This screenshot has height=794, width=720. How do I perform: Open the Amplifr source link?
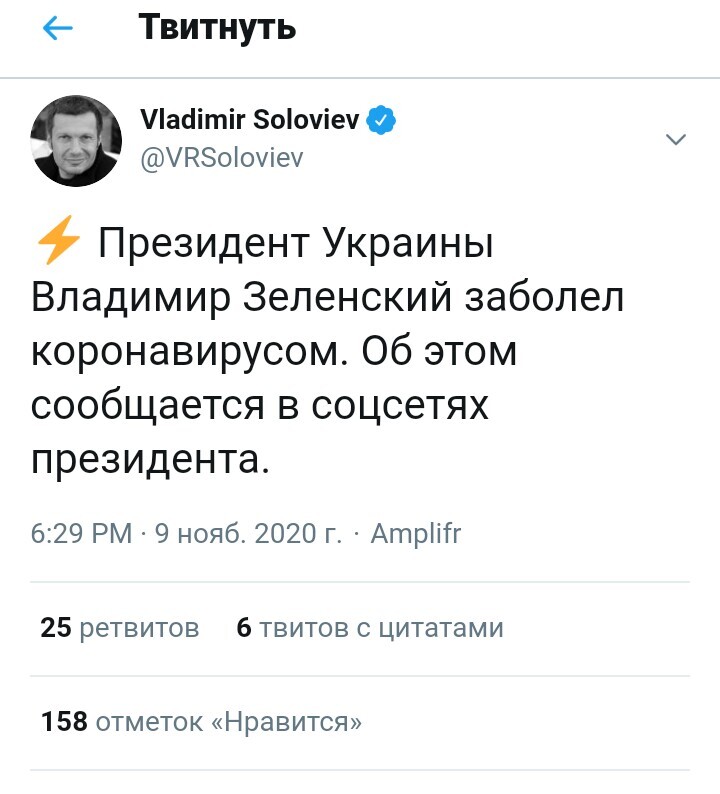click(415, 533)
